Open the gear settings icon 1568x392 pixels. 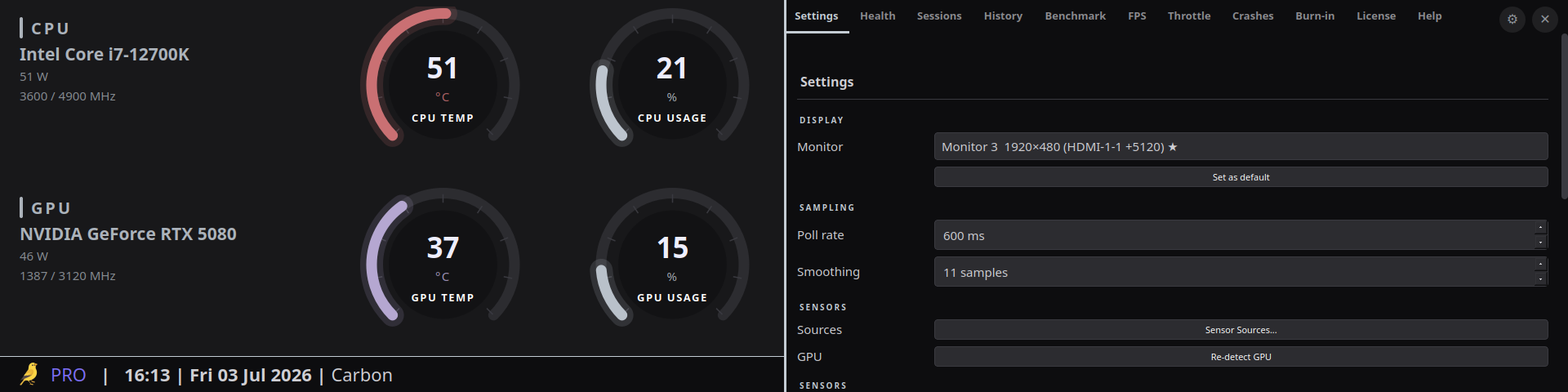coord(1512,19)
